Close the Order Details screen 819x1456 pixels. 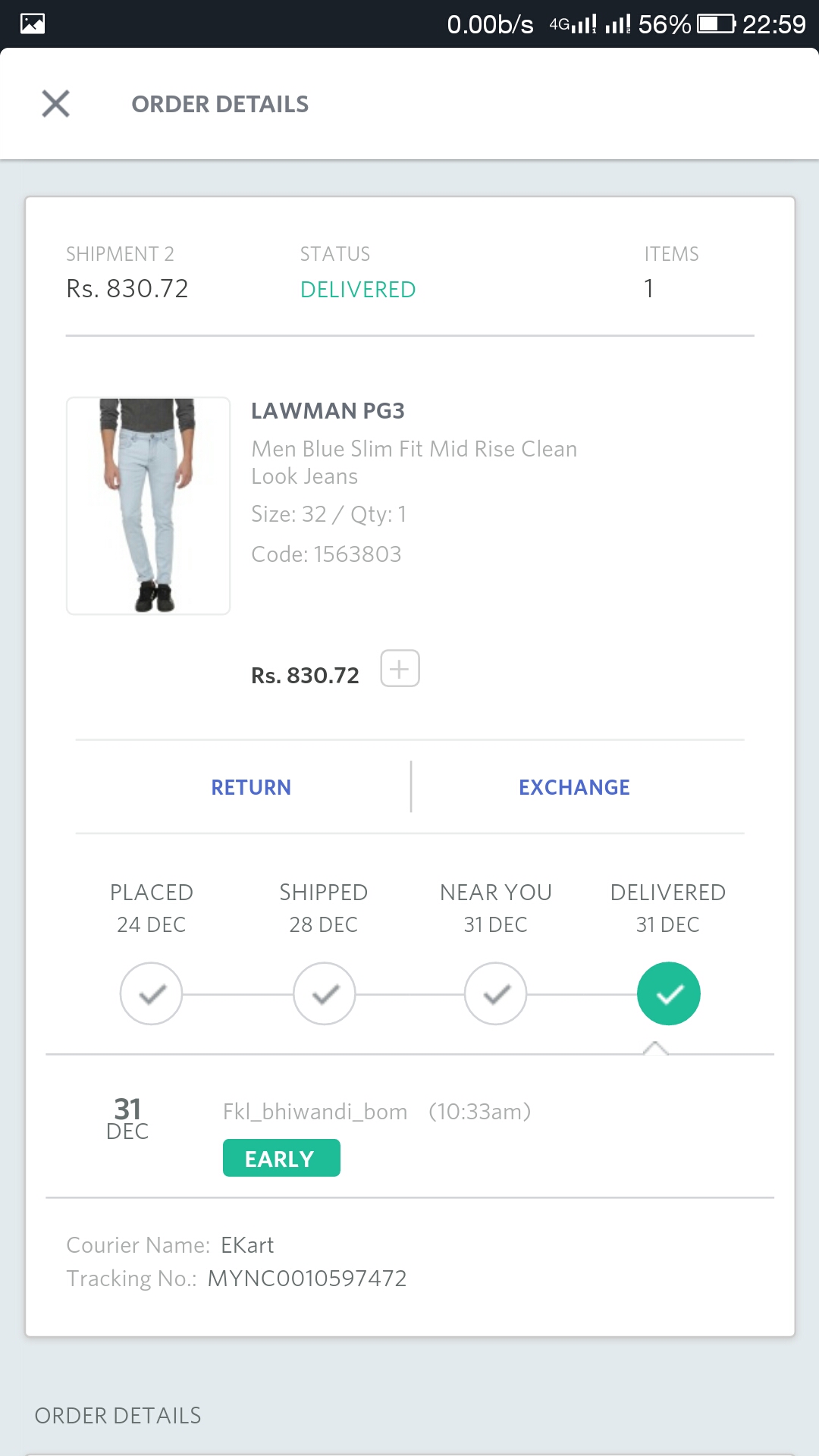[x=55, y=104]
